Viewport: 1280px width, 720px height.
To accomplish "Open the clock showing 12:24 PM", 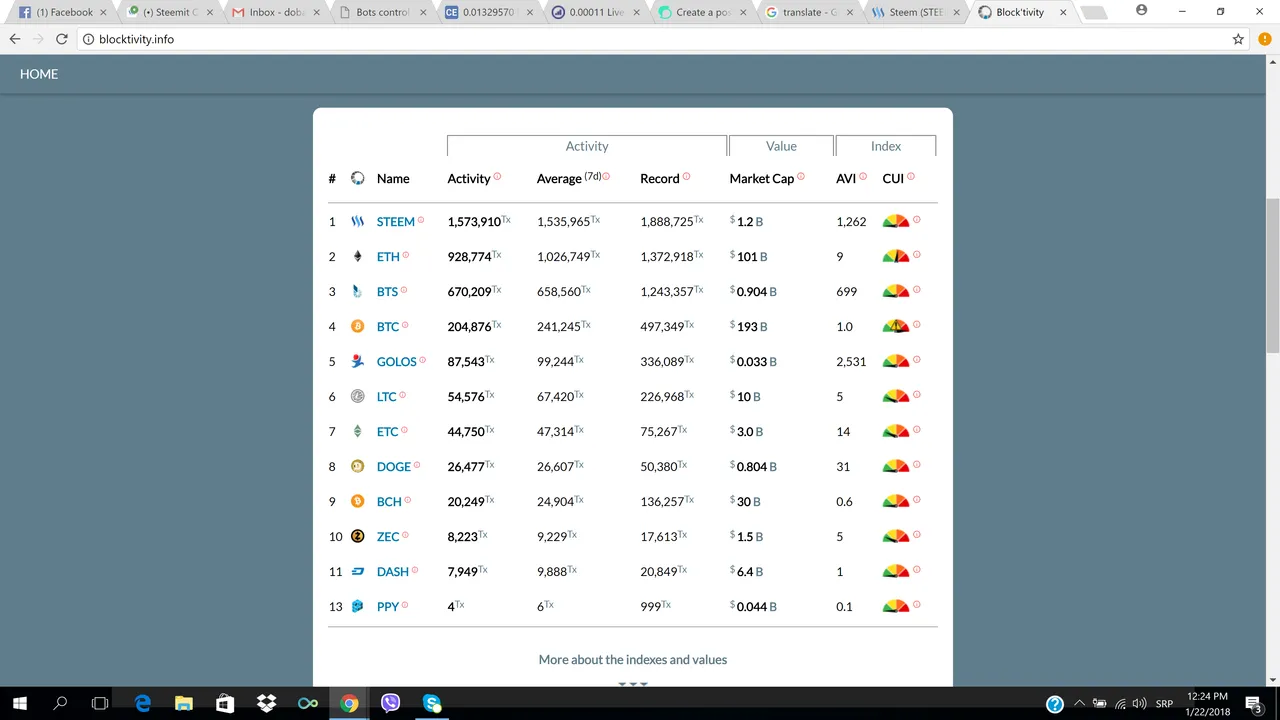I will click(1208, 703).
